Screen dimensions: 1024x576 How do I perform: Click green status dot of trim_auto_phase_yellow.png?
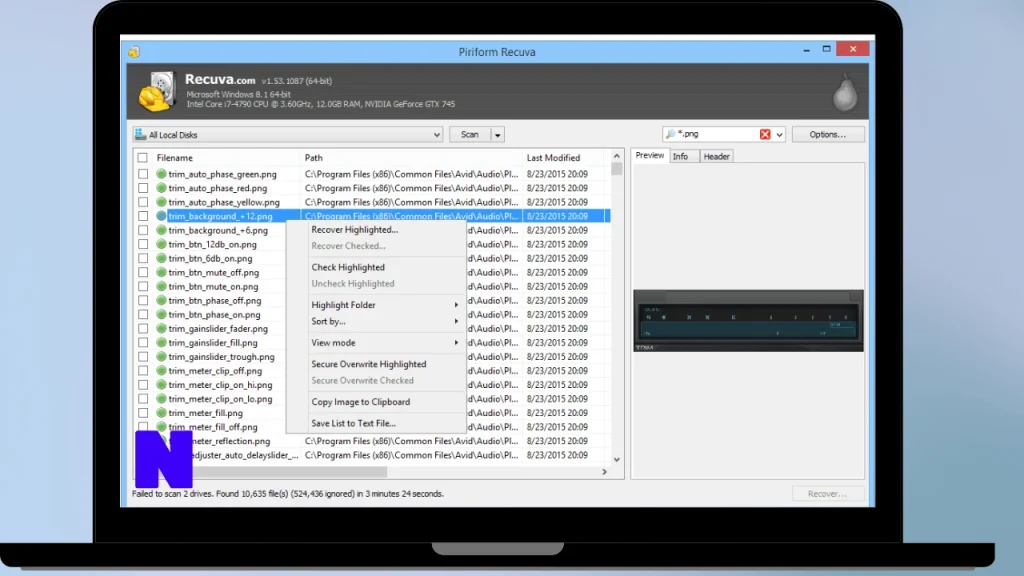(x=161, y=202)
